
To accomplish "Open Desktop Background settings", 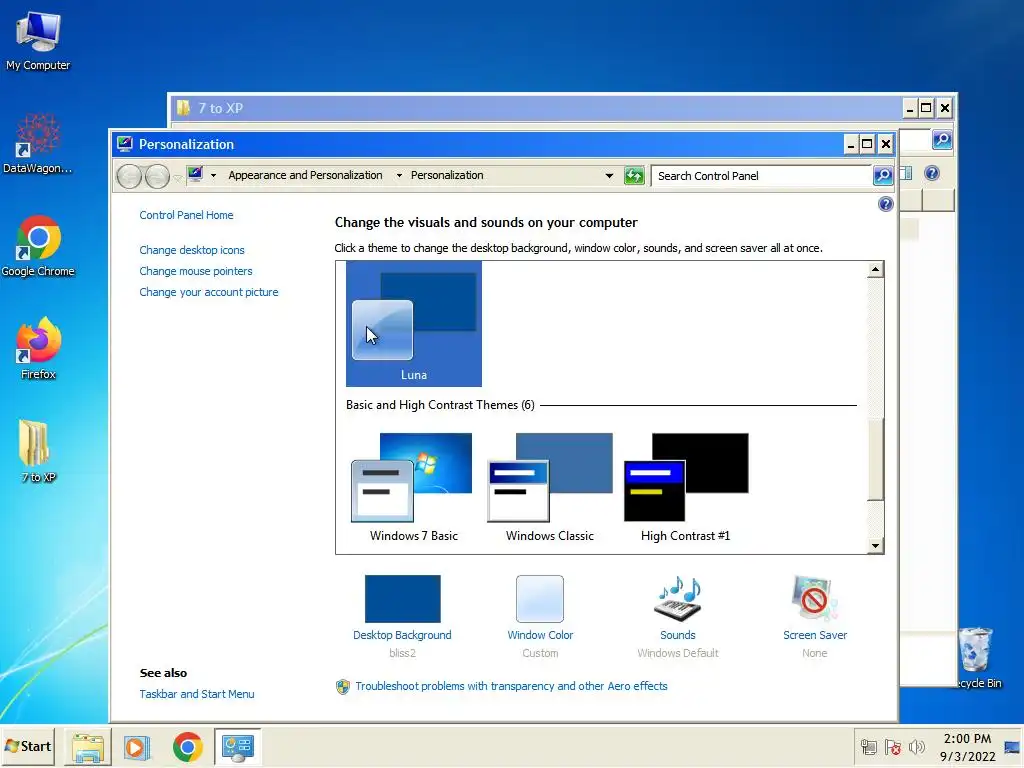I will pos(402,616).
